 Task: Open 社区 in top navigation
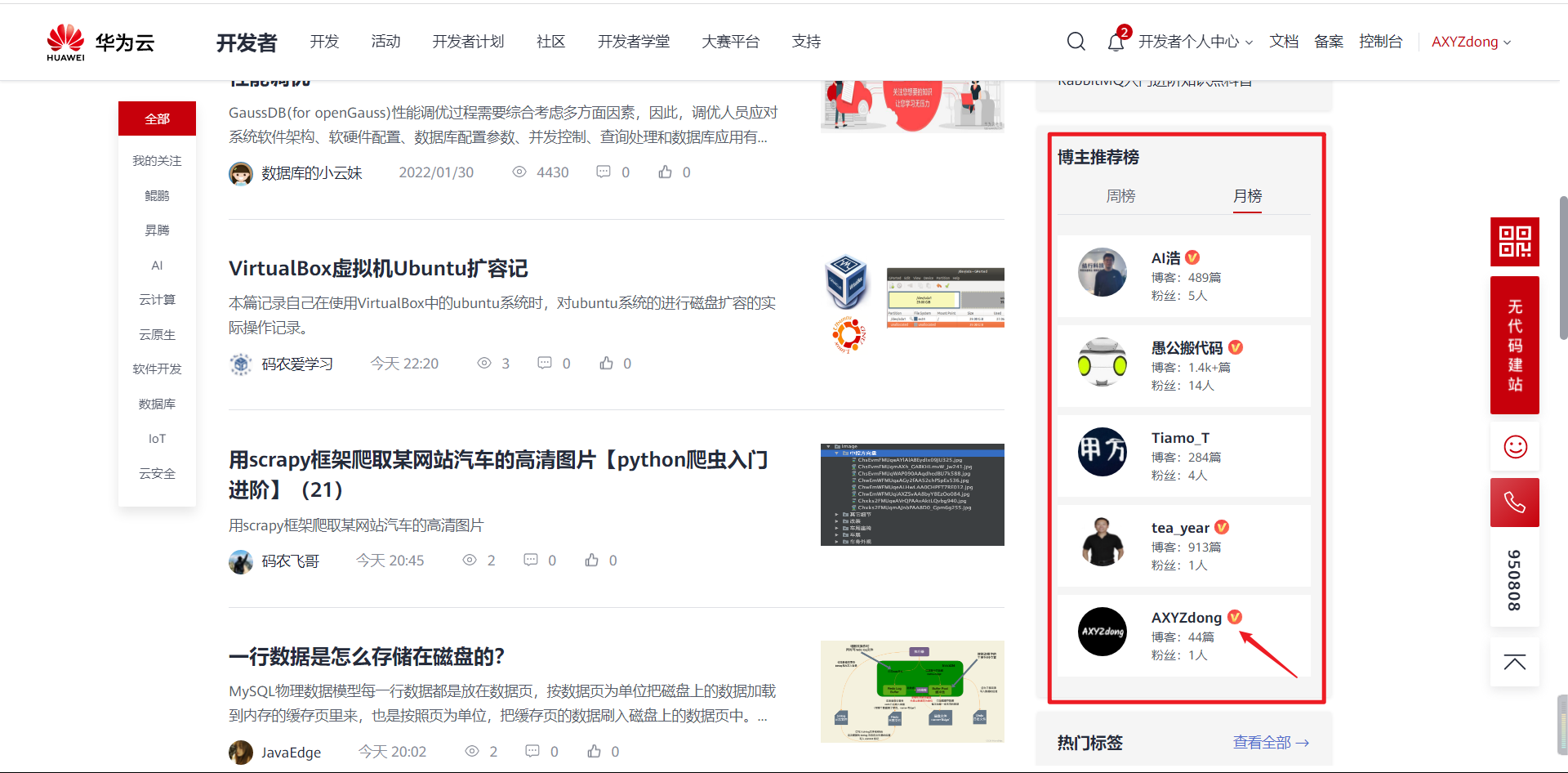click(550, 42)
